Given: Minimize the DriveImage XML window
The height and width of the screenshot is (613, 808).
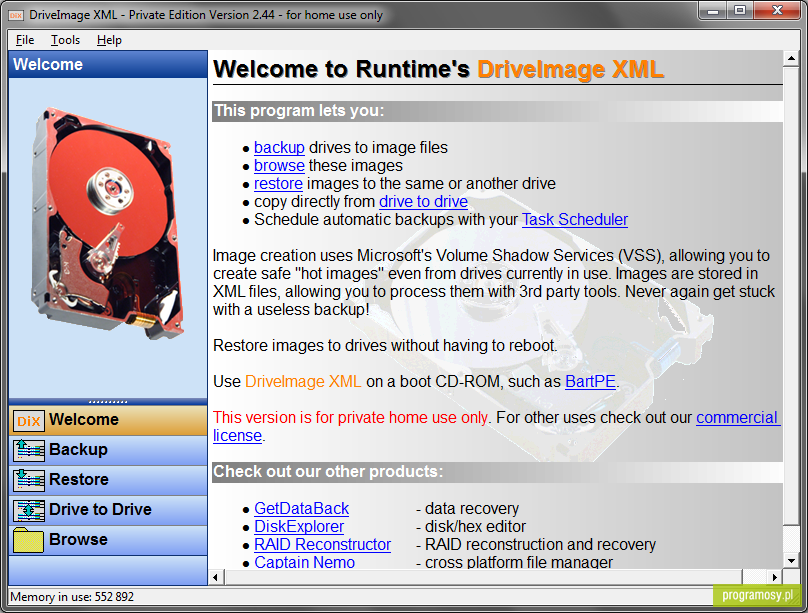Looking at the screenshot, I should (x=713, y=11).
